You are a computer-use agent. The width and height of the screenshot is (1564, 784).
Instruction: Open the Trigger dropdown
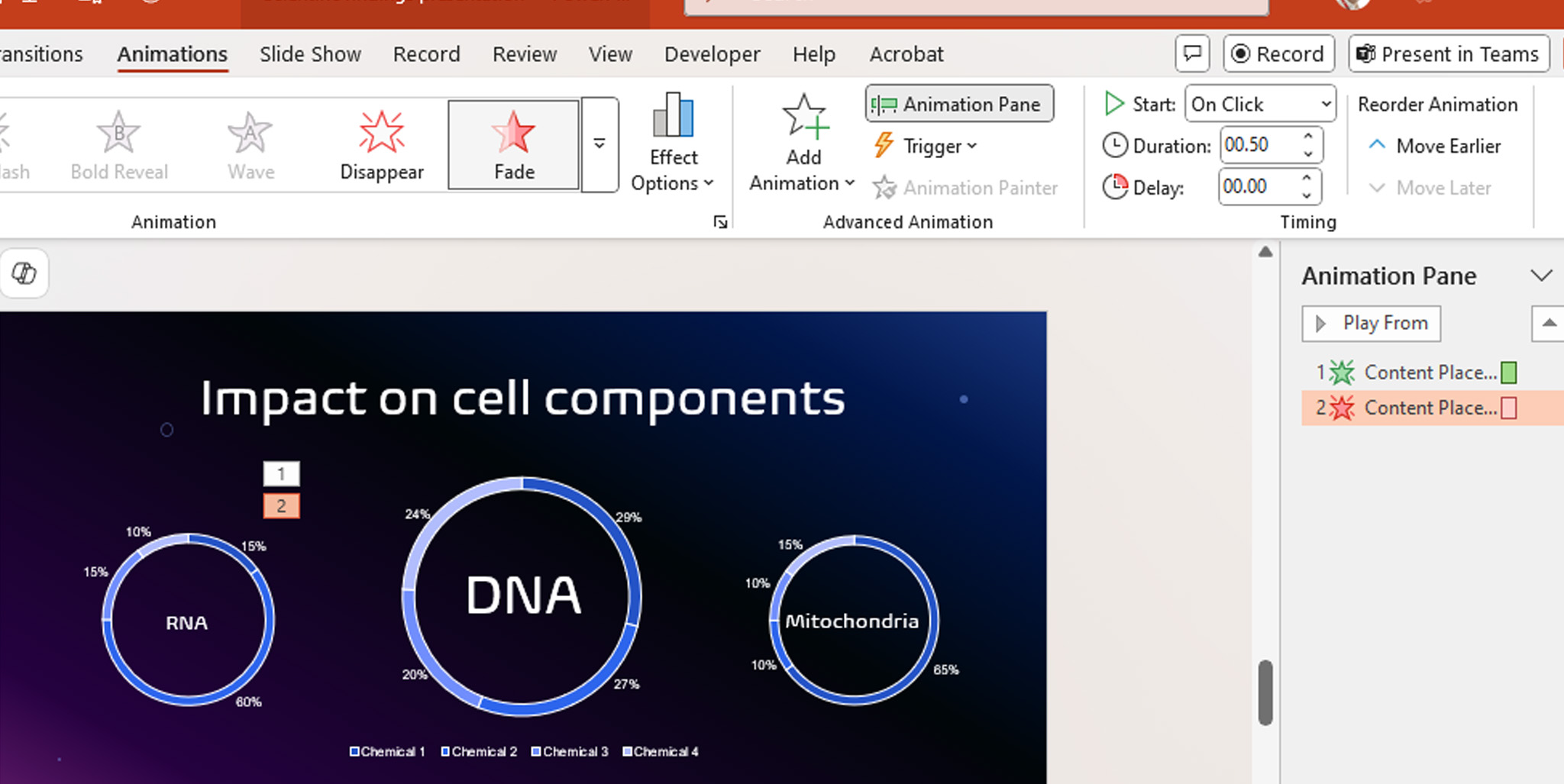926,146
